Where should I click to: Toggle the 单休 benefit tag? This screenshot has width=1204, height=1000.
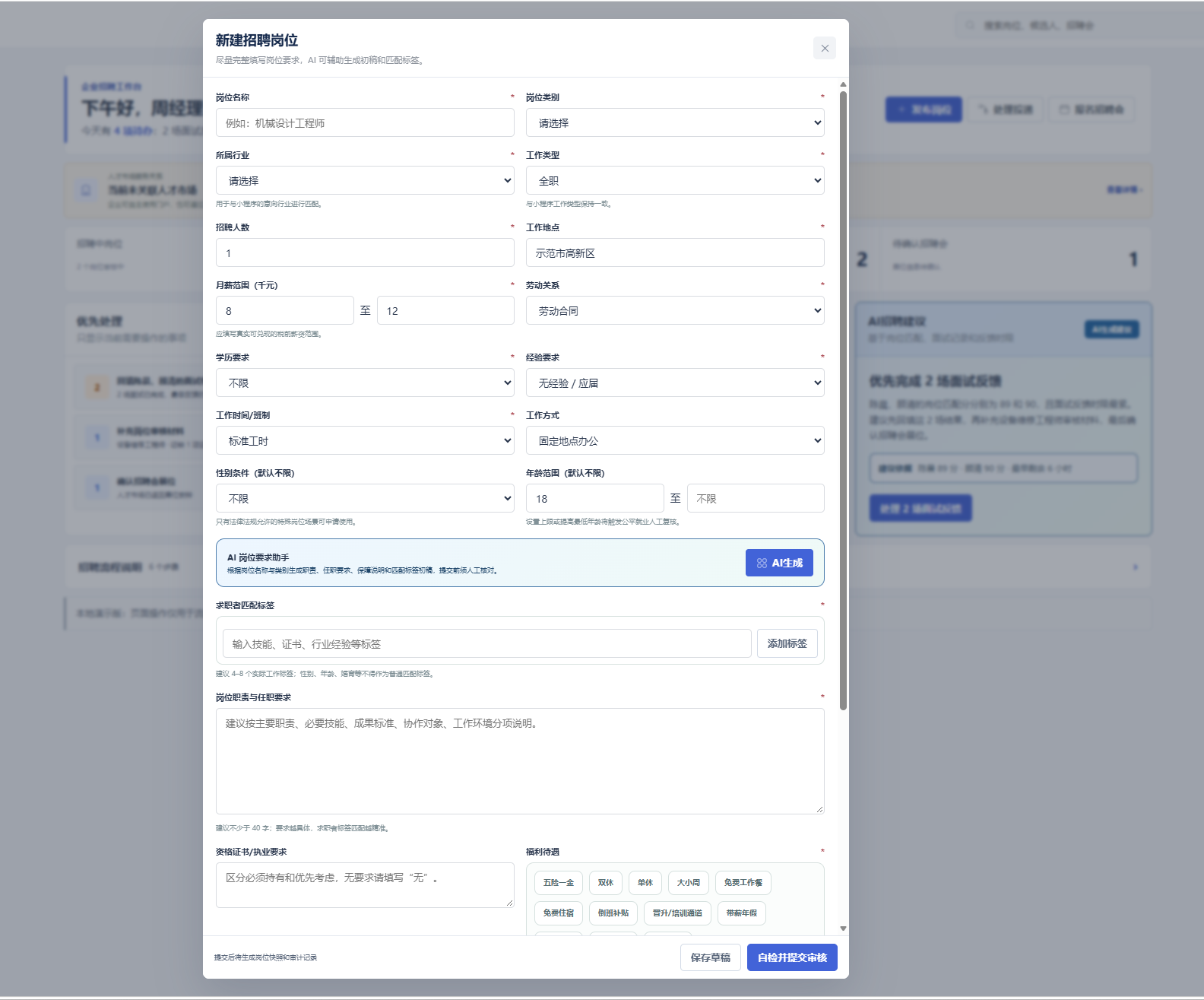pos(645,882)
